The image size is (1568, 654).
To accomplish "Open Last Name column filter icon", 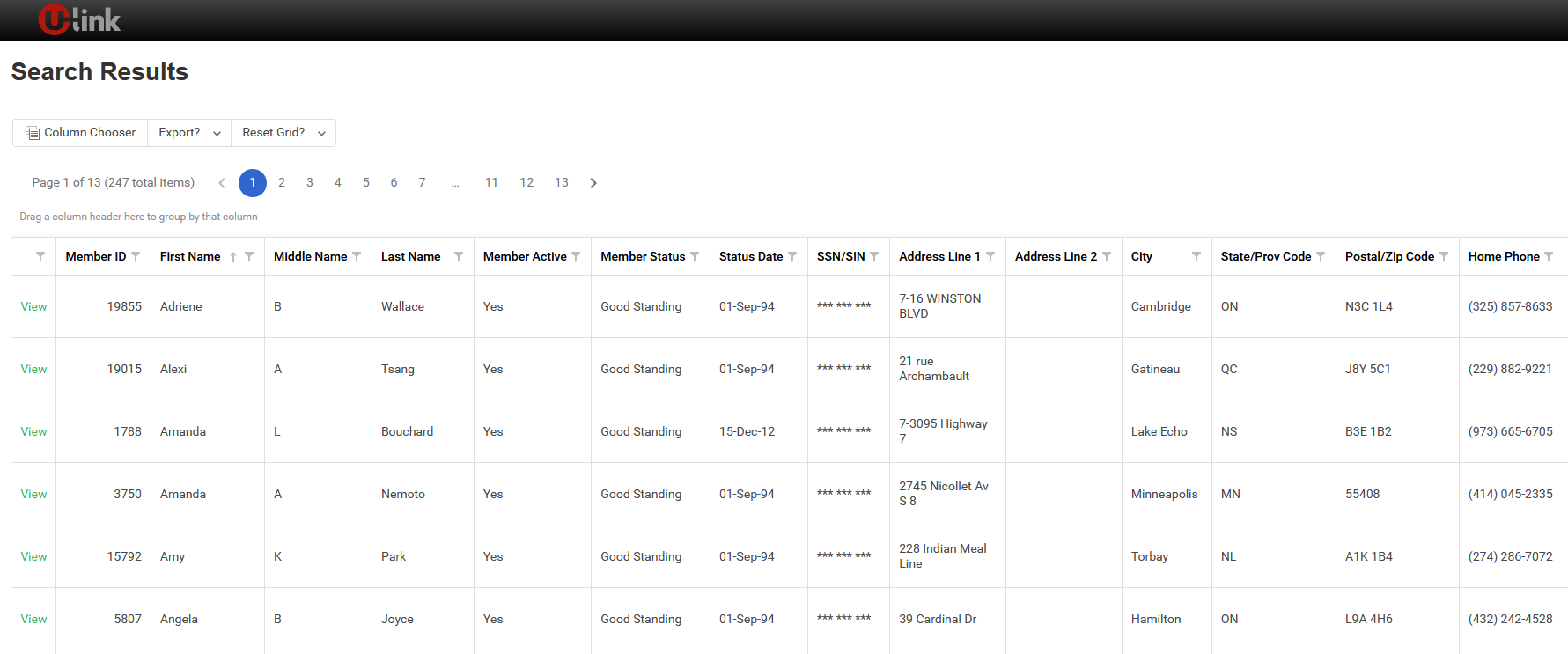I will pos(459,256).
